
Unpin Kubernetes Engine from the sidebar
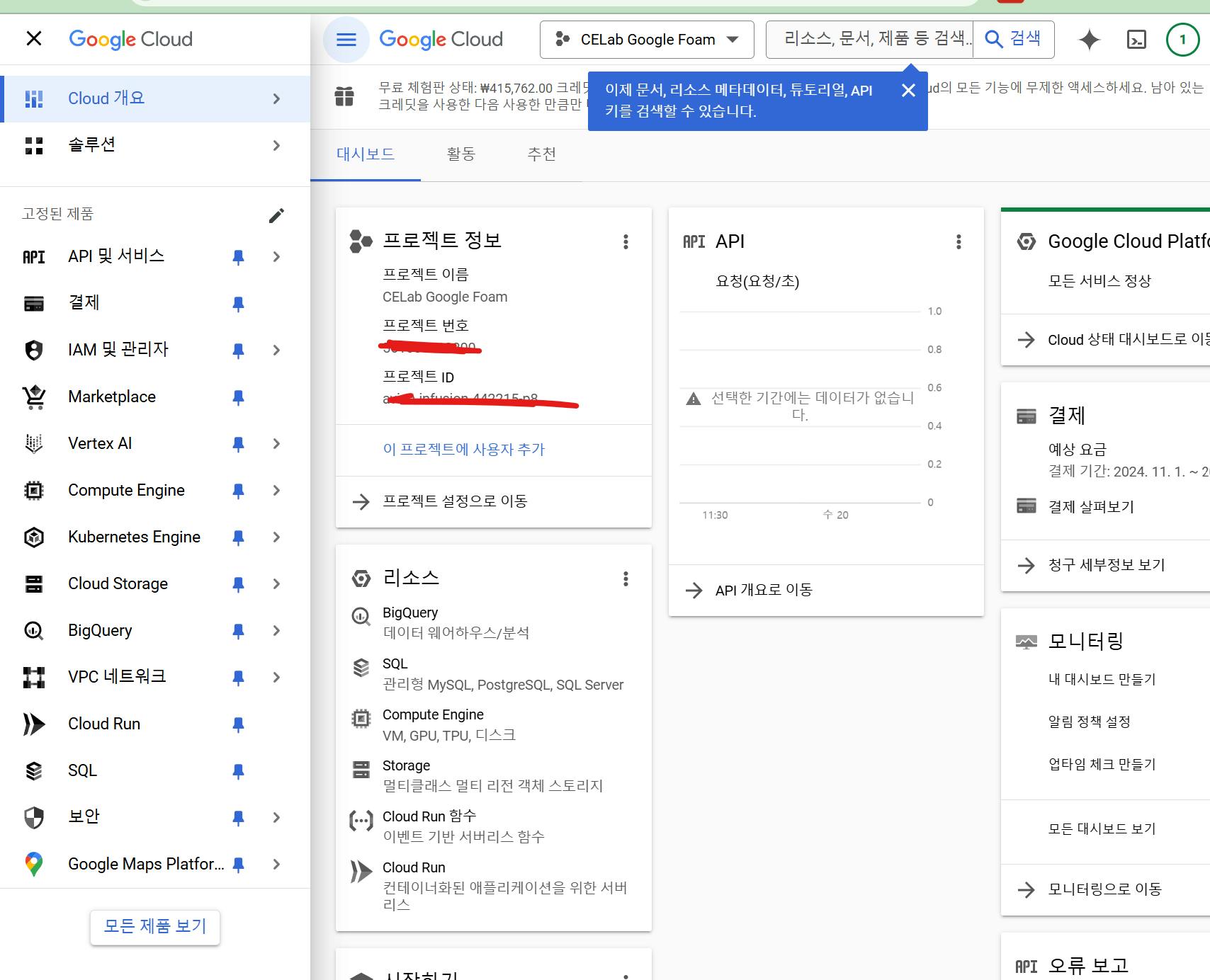[x=239, y=537]
